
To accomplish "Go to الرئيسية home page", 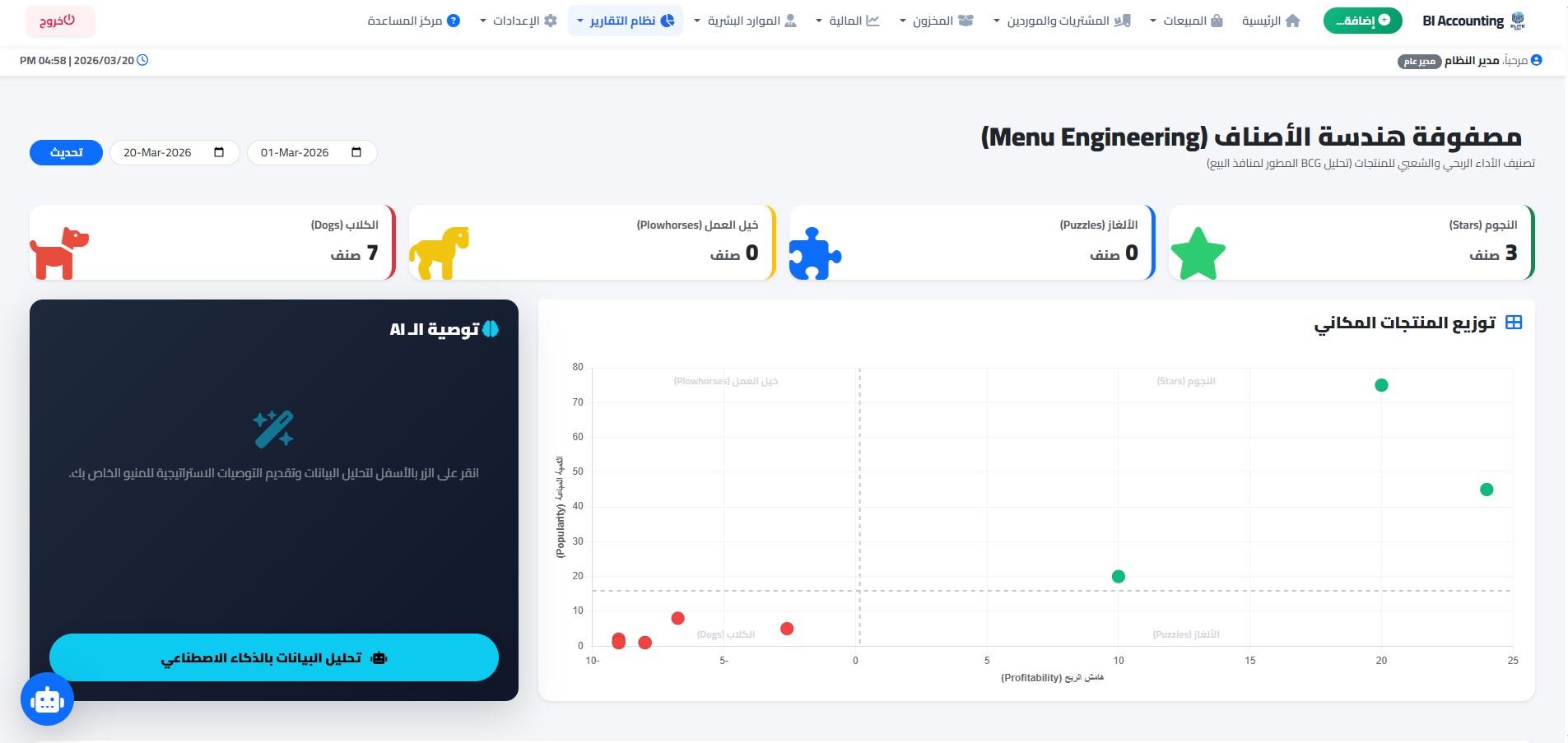I will (x=1271, y=21).
